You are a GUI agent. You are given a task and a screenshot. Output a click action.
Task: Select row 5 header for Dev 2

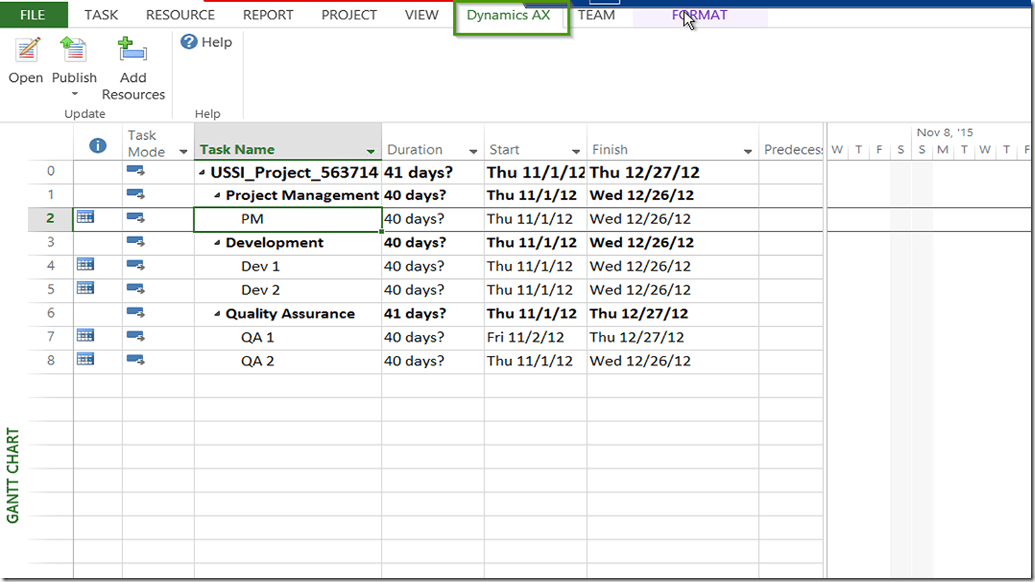(x=50, y=289)
